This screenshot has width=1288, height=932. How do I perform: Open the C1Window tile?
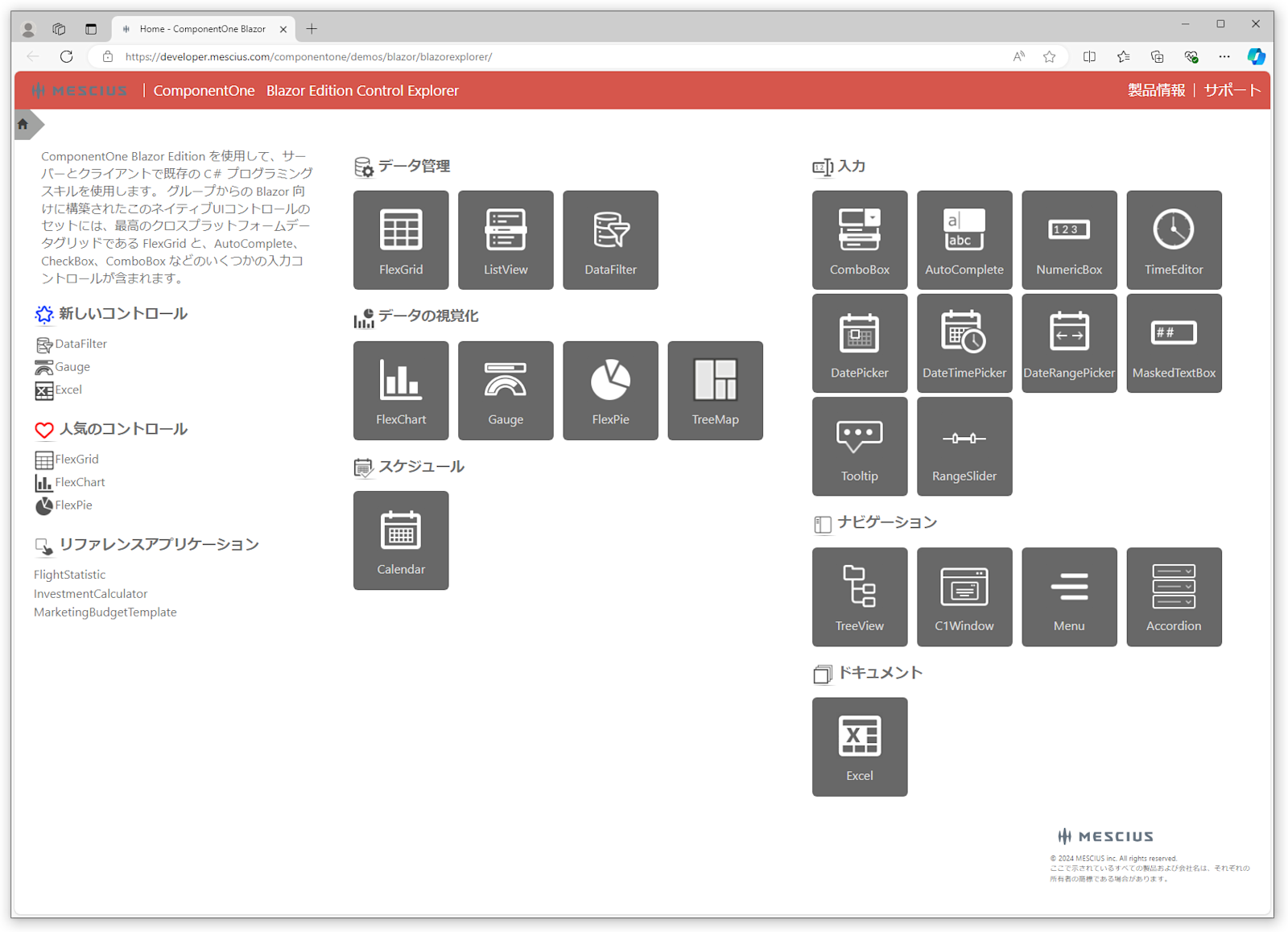[x=964, y=596]
